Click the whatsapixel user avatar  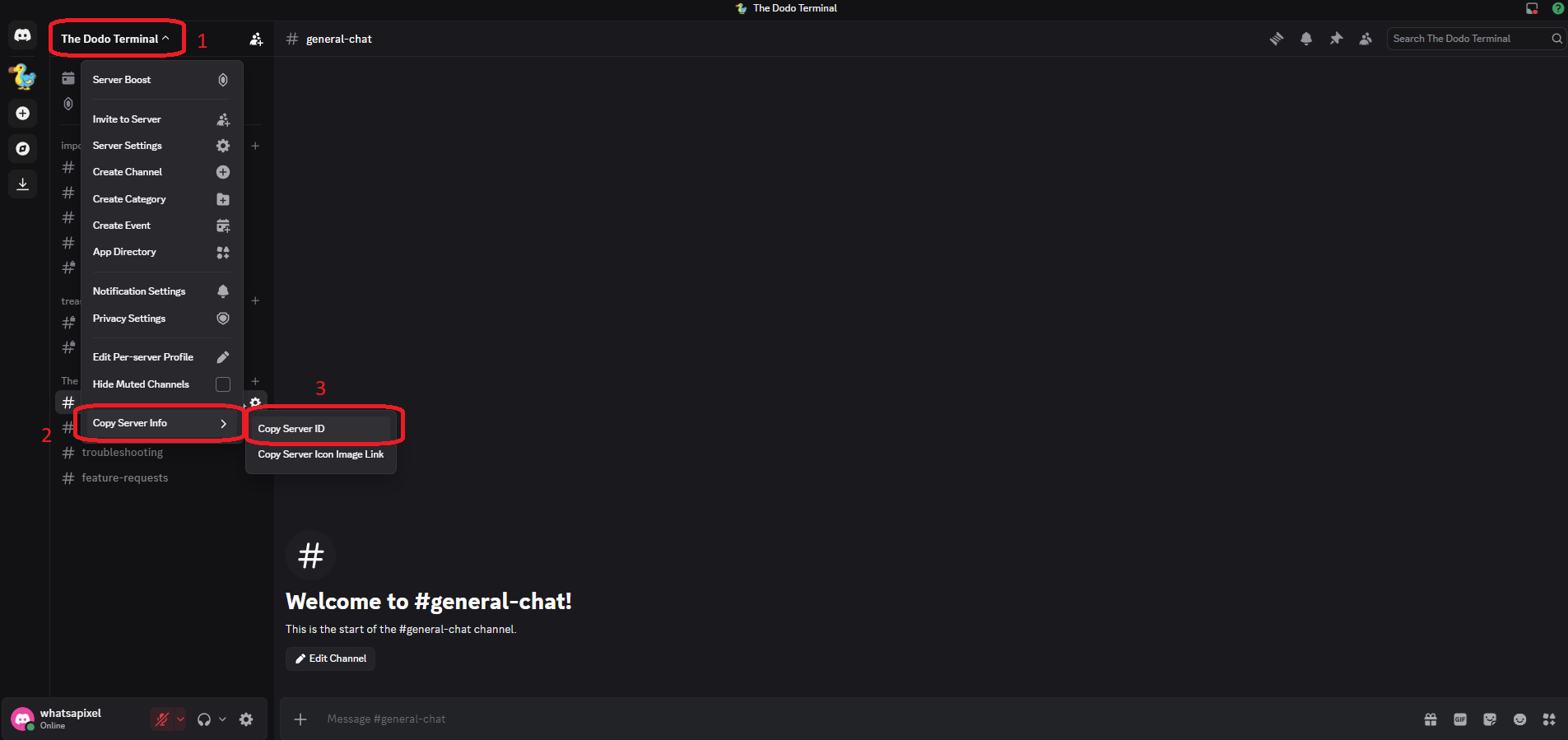[x=23, y=719]
